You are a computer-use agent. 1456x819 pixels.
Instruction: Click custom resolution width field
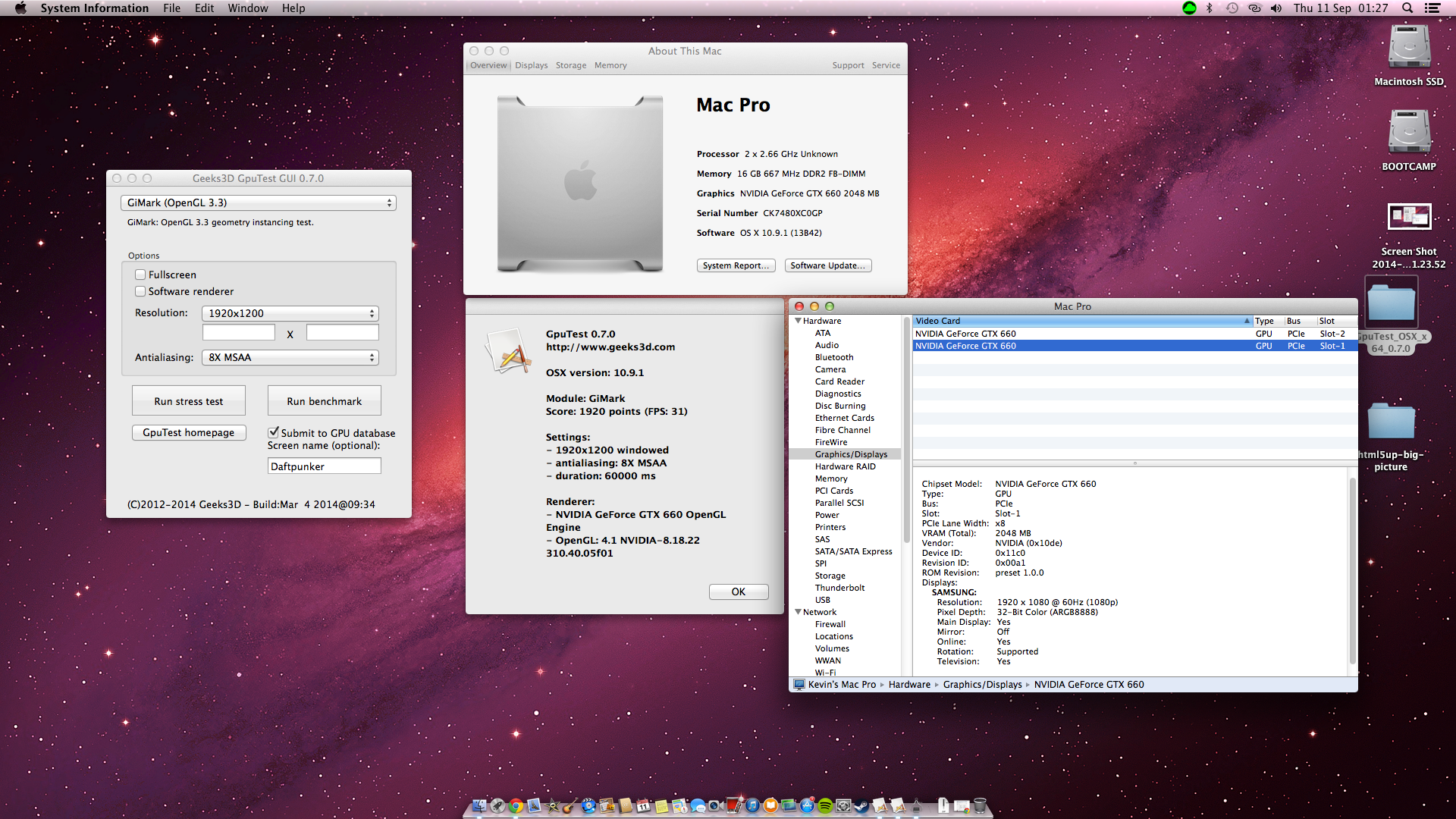point(238,333)
